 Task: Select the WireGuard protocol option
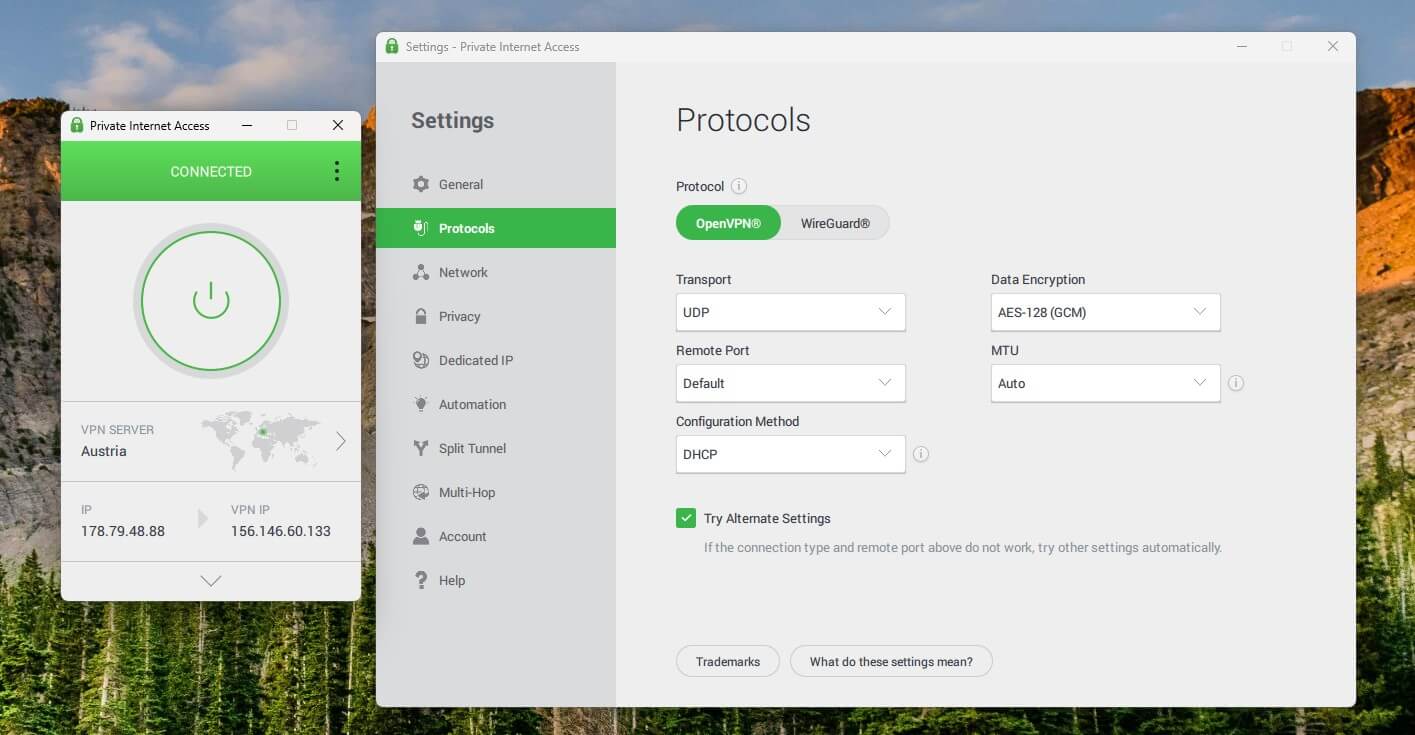[x=835, y=222]
